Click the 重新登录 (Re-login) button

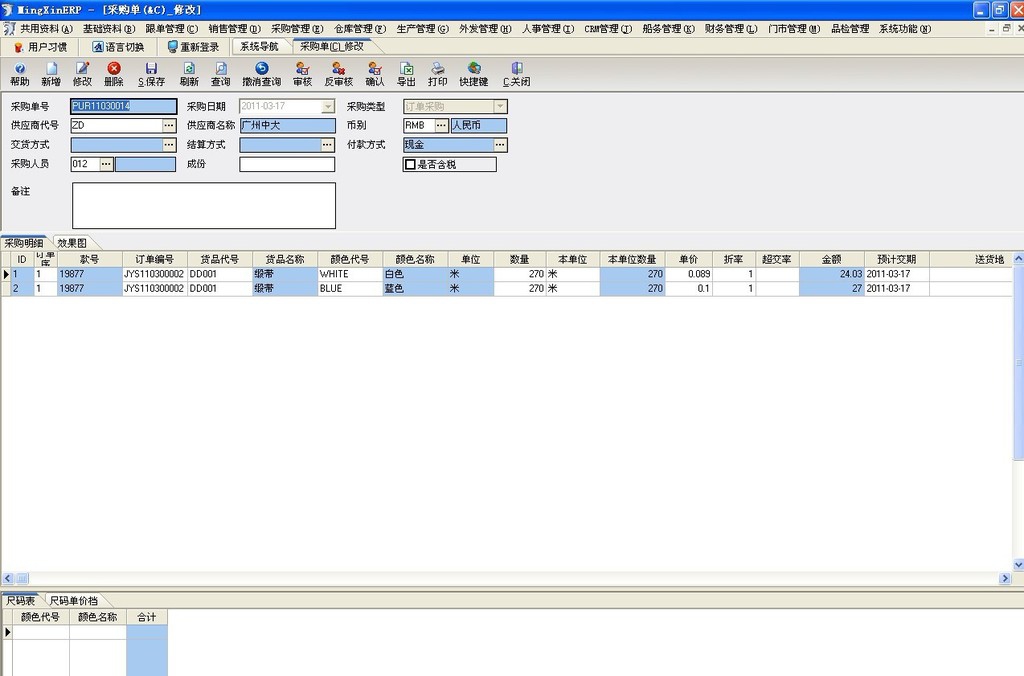click(192, 46)
